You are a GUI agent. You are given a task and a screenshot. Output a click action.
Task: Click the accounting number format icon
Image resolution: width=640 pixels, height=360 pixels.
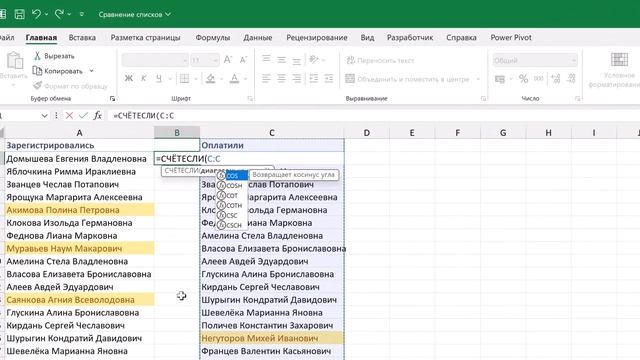tap(500, 79)
